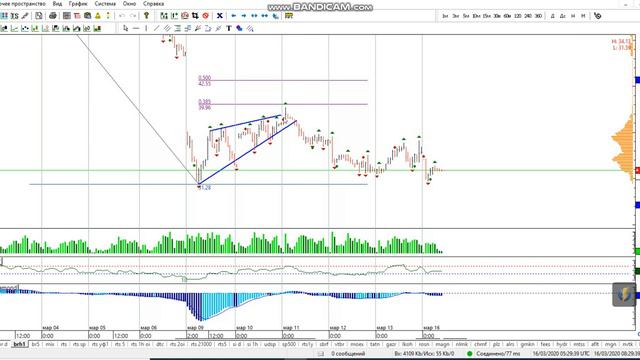The height and width of the screenshot is (360, 640).
Task: Click the 0 сообщений status bar entry
Action: (348, 353)
